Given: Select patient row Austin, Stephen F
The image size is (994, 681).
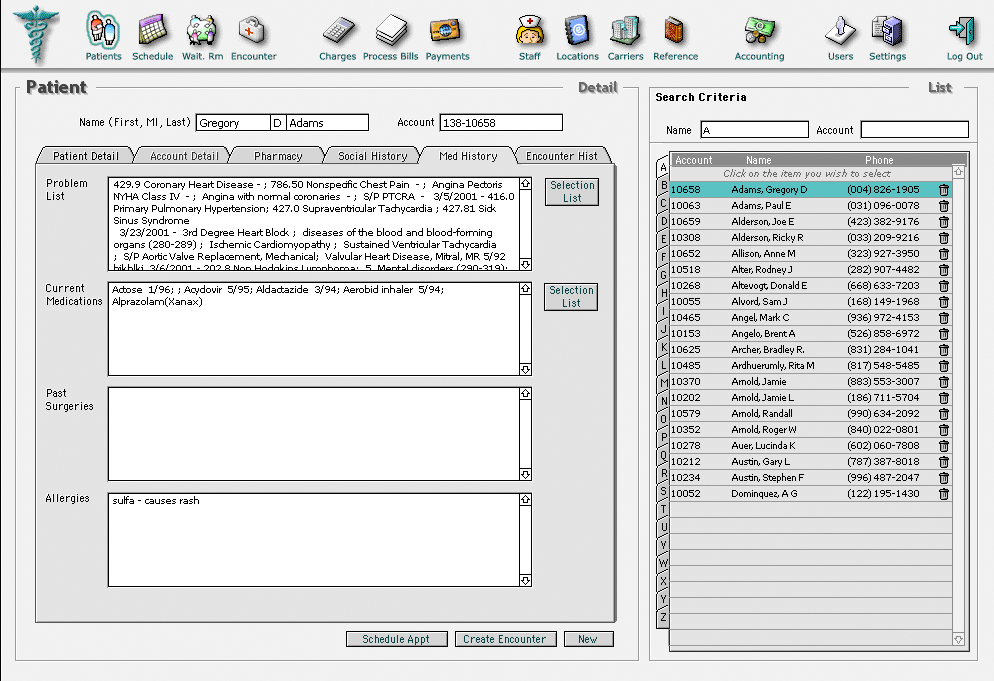Looking at the screenshot, I should [x=810, y=477].
